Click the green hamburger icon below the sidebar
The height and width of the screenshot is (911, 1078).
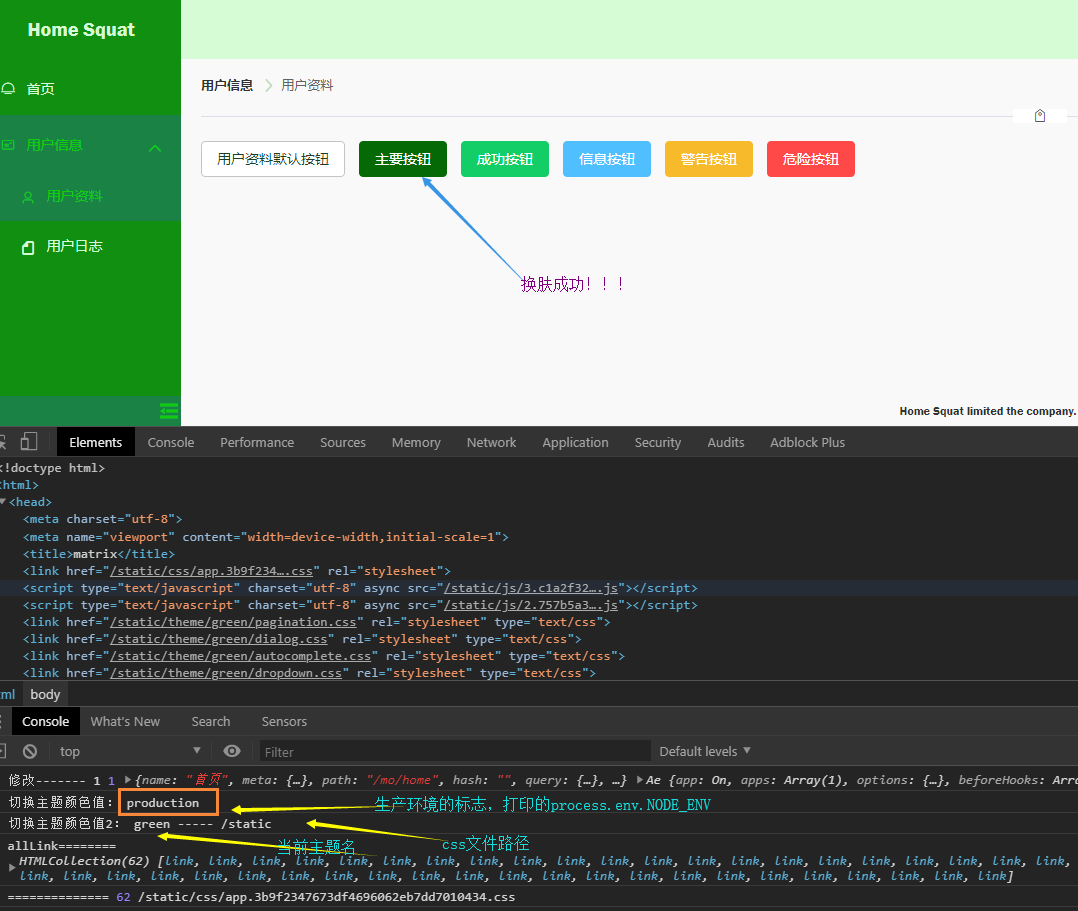(169, 411)
